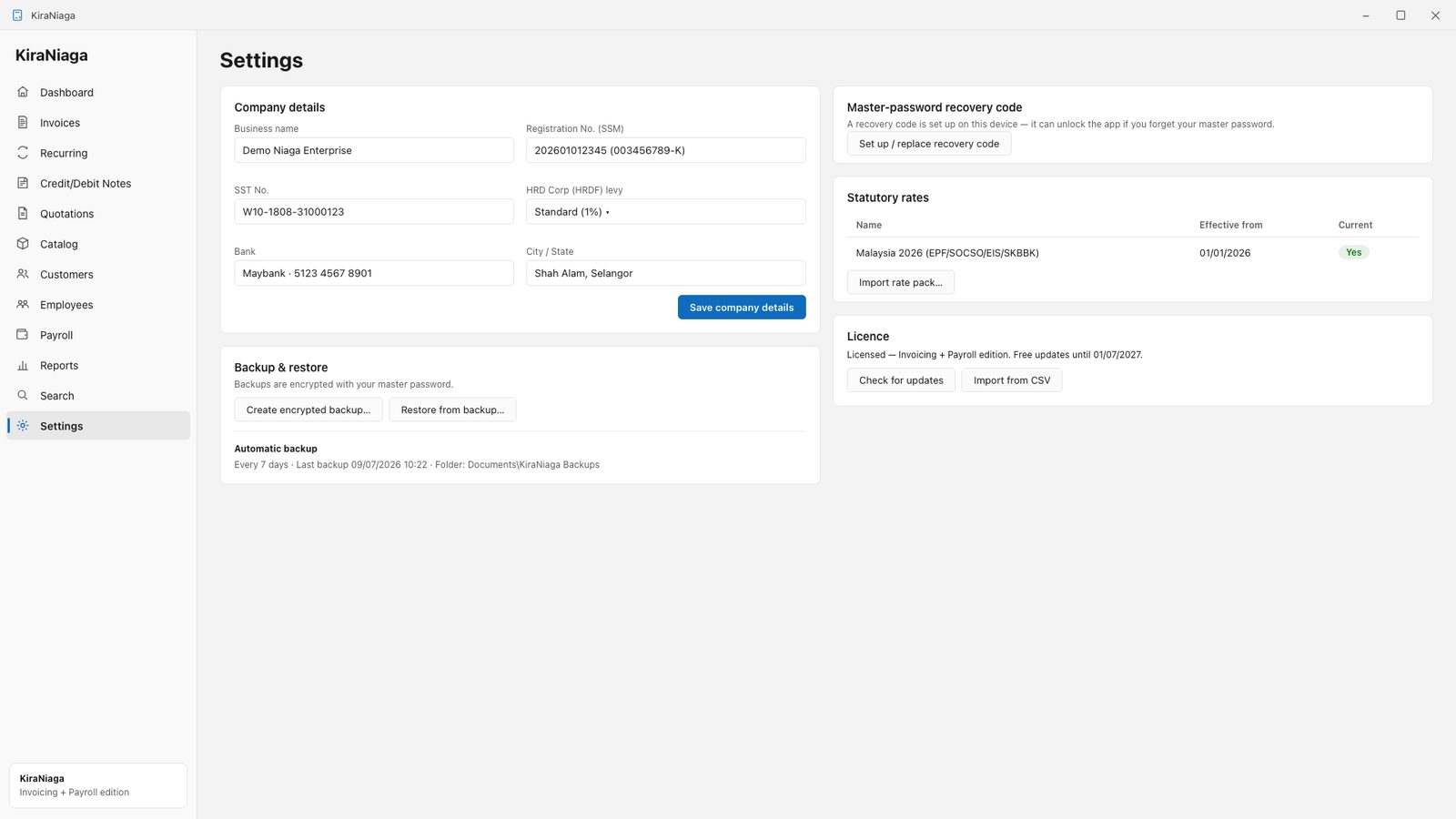Click Check for updates button
This screenshot has height=819, width=1456.
click(901, 380)
